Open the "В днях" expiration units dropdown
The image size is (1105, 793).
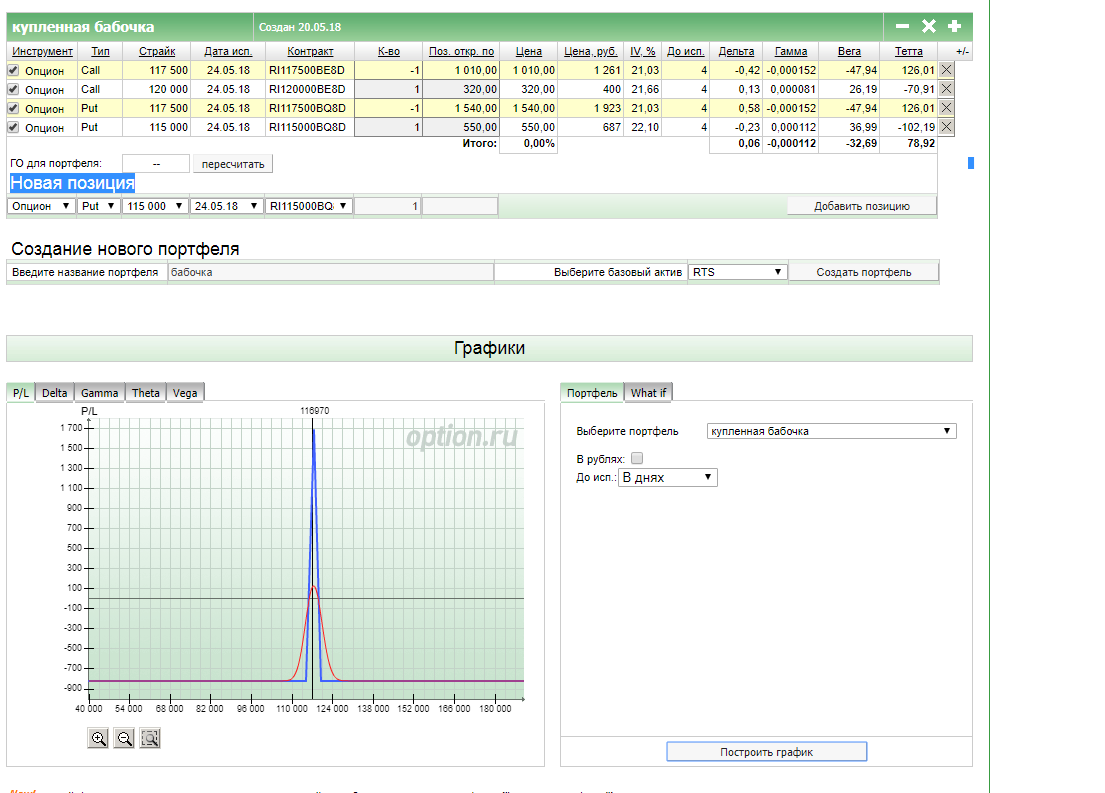click(x=667, y=478)
